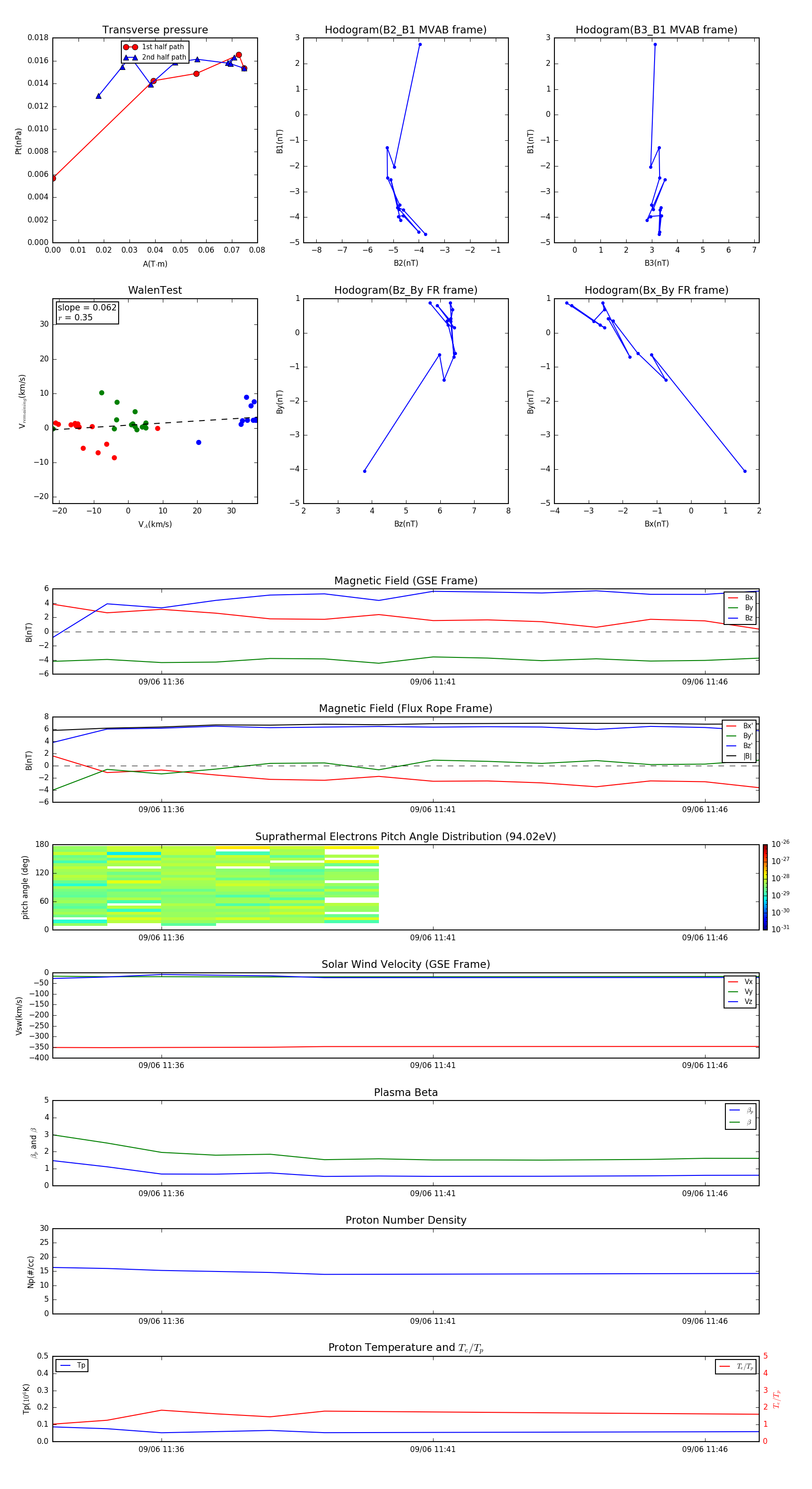Screen dimensions: 812x1489
Task: Click the 'V_A(km/s)' x-axis label in WalenTest
Action: 155,525
